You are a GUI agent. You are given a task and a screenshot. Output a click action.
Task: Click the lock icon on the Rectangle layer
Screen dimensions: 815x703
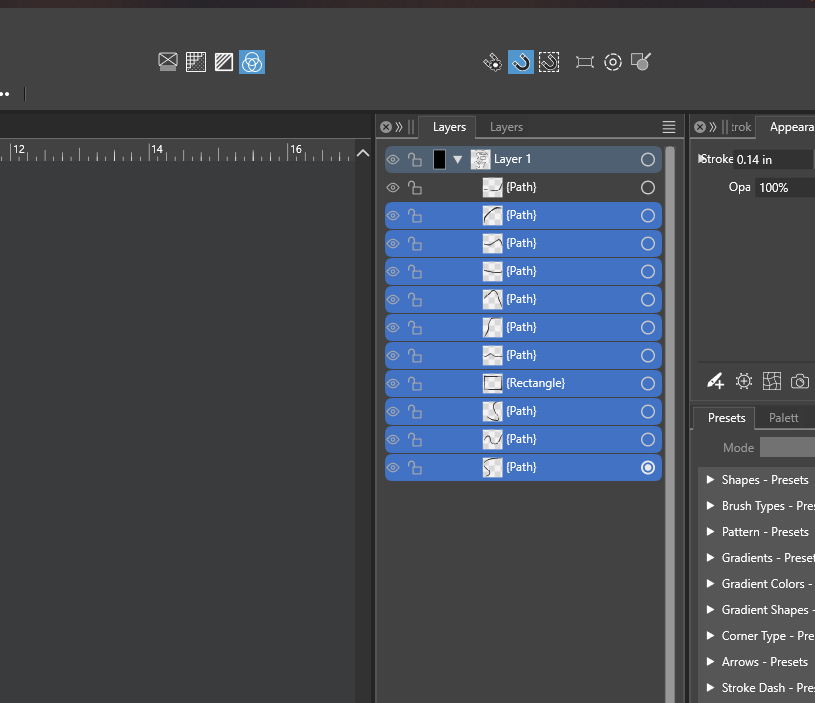pyautogui.click(x=415, y=384)
